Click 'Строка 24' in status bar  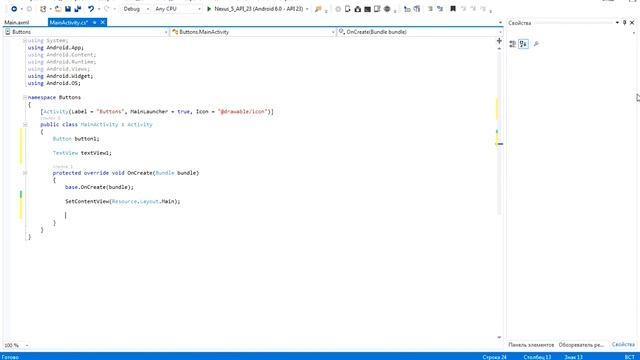tap(494, 357)
